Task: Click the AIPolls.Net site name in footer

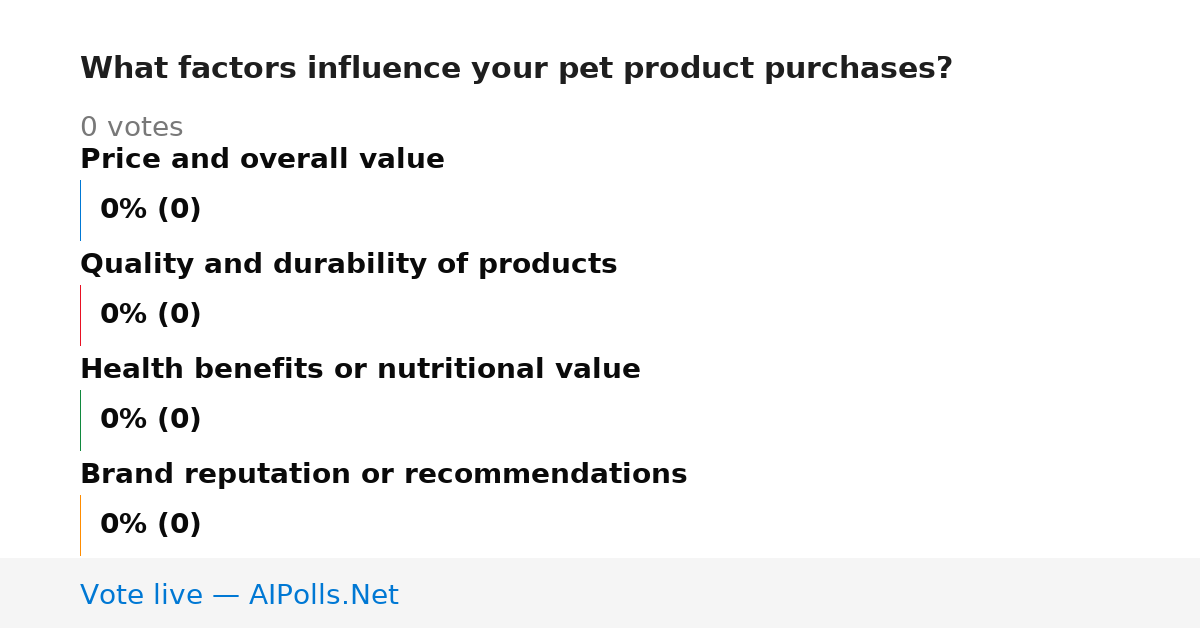Action: tap(323, 596)
